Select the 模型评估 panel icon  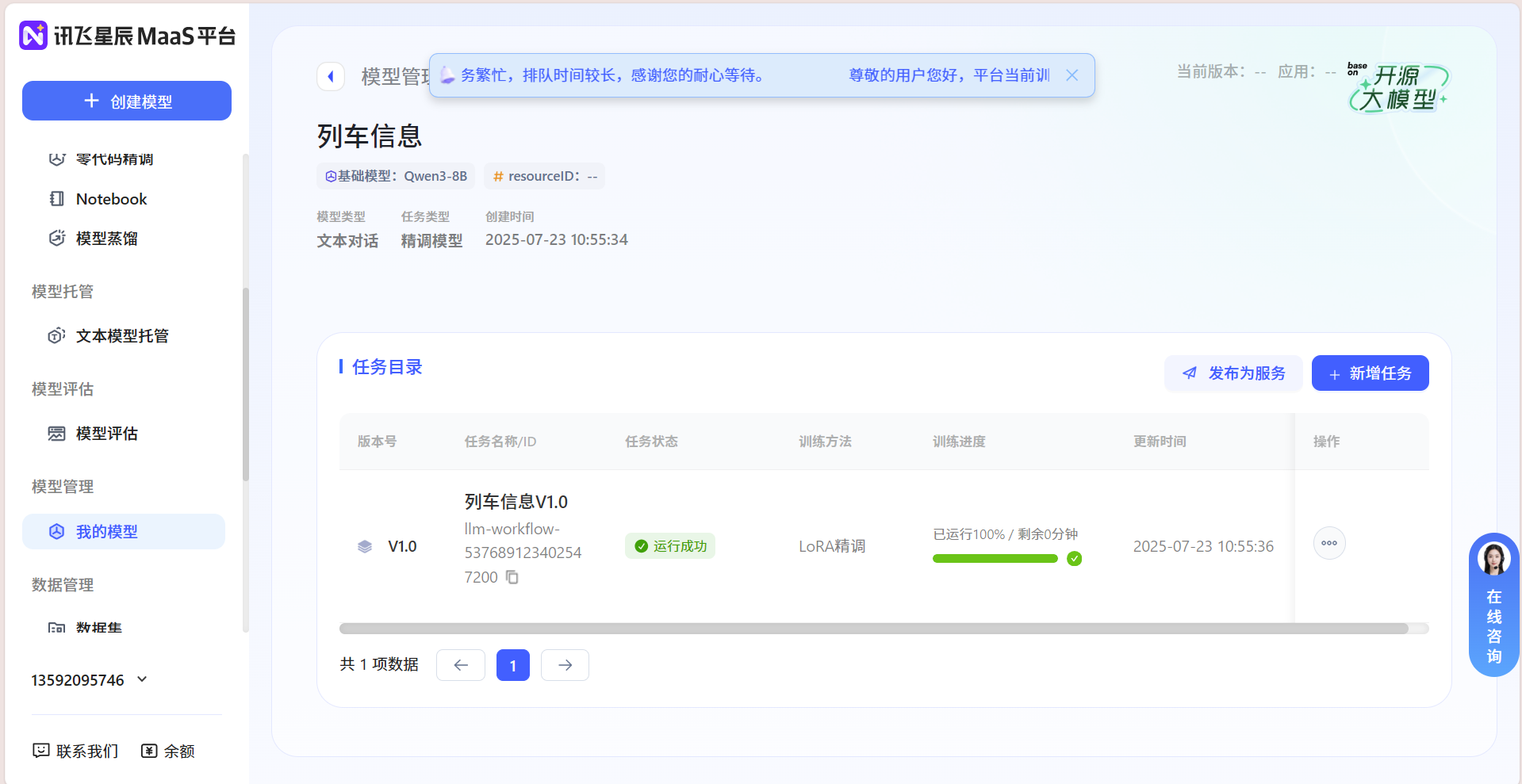[x=56, y=434]
